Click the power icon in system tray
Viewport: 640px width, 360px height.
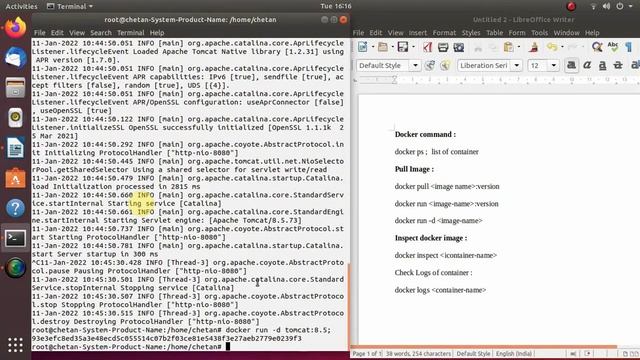(620, 6)
